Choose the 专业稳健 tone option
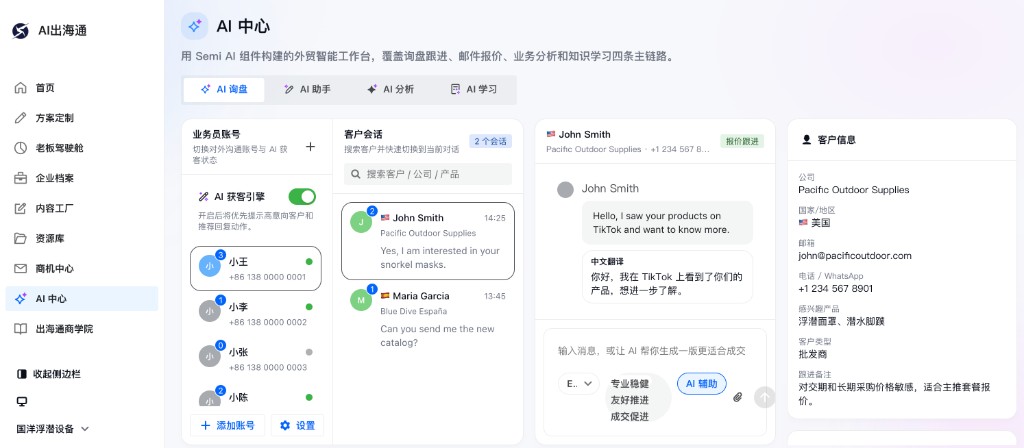 click(x=630, y=383)
